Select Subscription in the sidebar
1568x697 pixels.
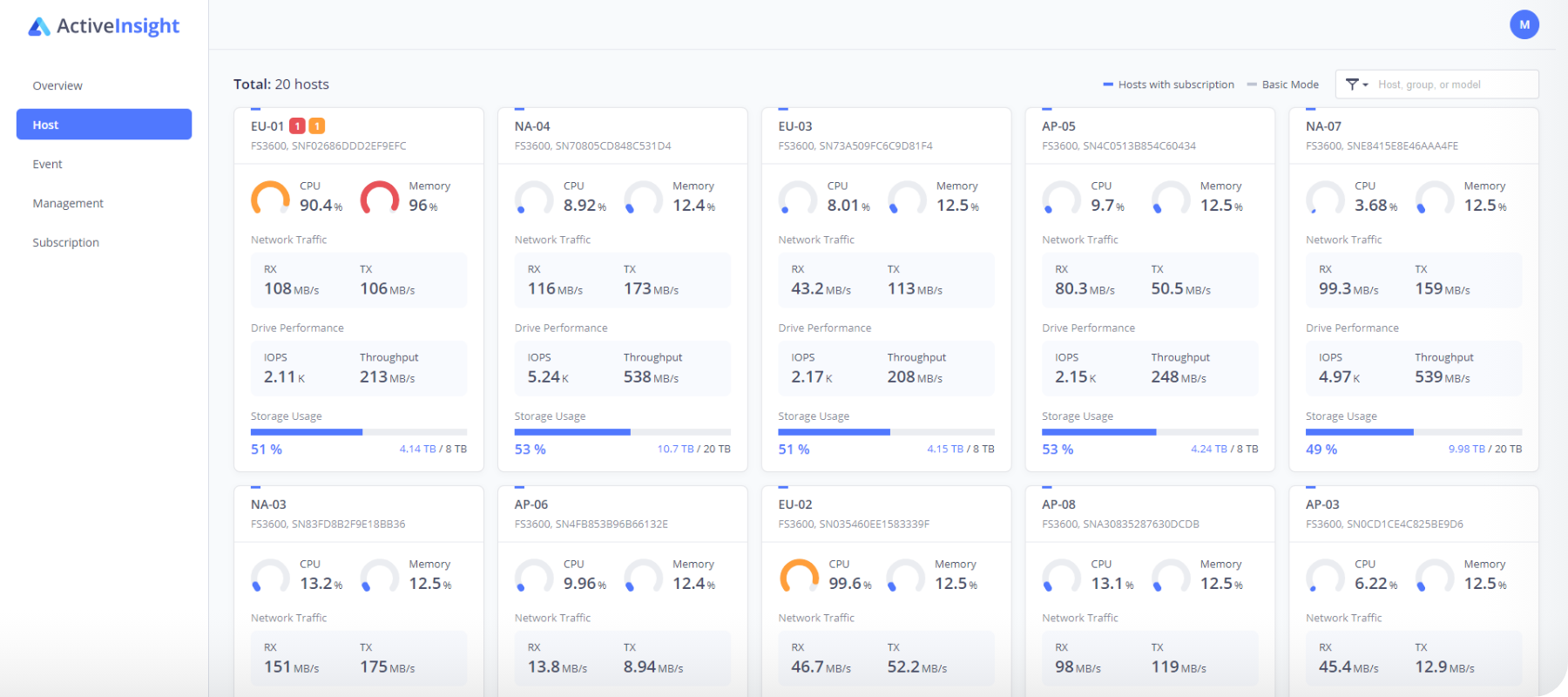(x=65, y=242)
